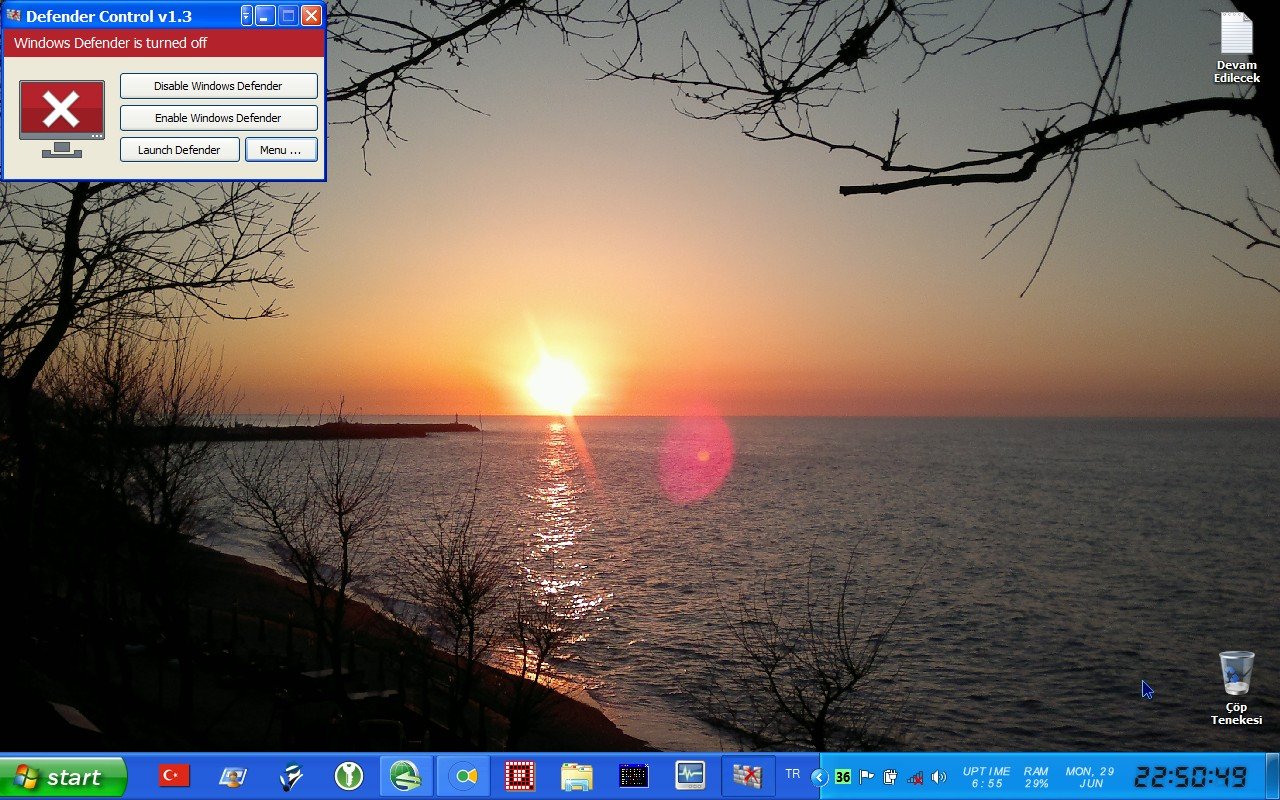Click the red dotted square taskbar icon

tap(519, 776)
